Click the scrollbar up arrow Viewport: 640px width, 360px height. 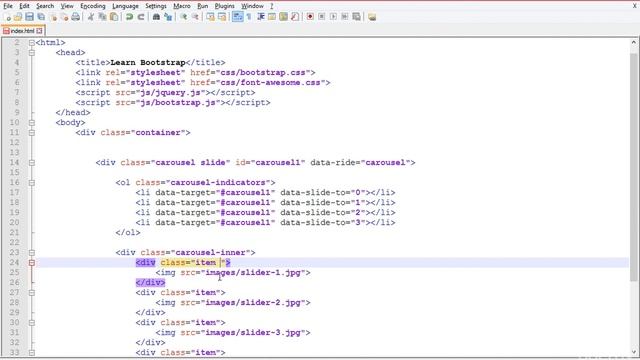[633, 42]
